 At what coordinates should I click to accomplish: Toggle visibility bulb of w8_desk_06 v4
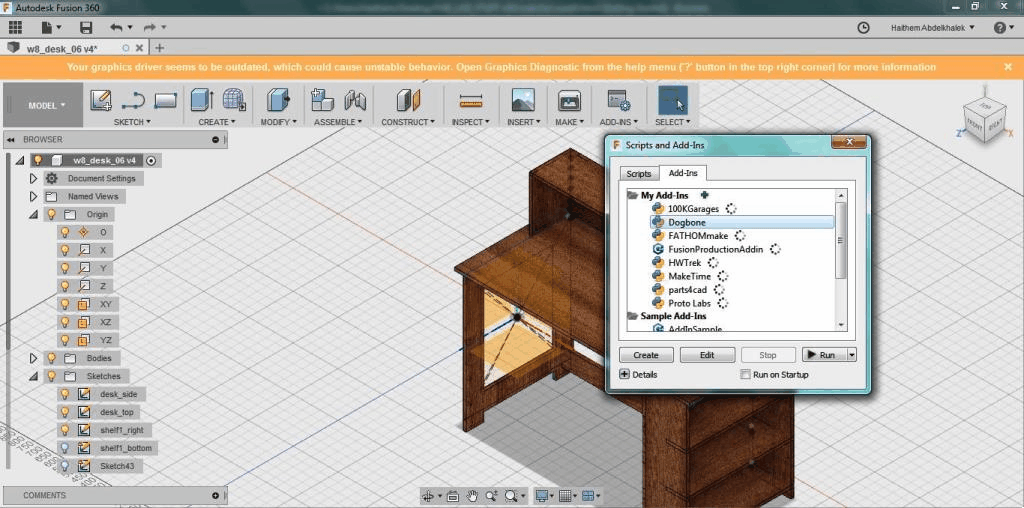38,160
